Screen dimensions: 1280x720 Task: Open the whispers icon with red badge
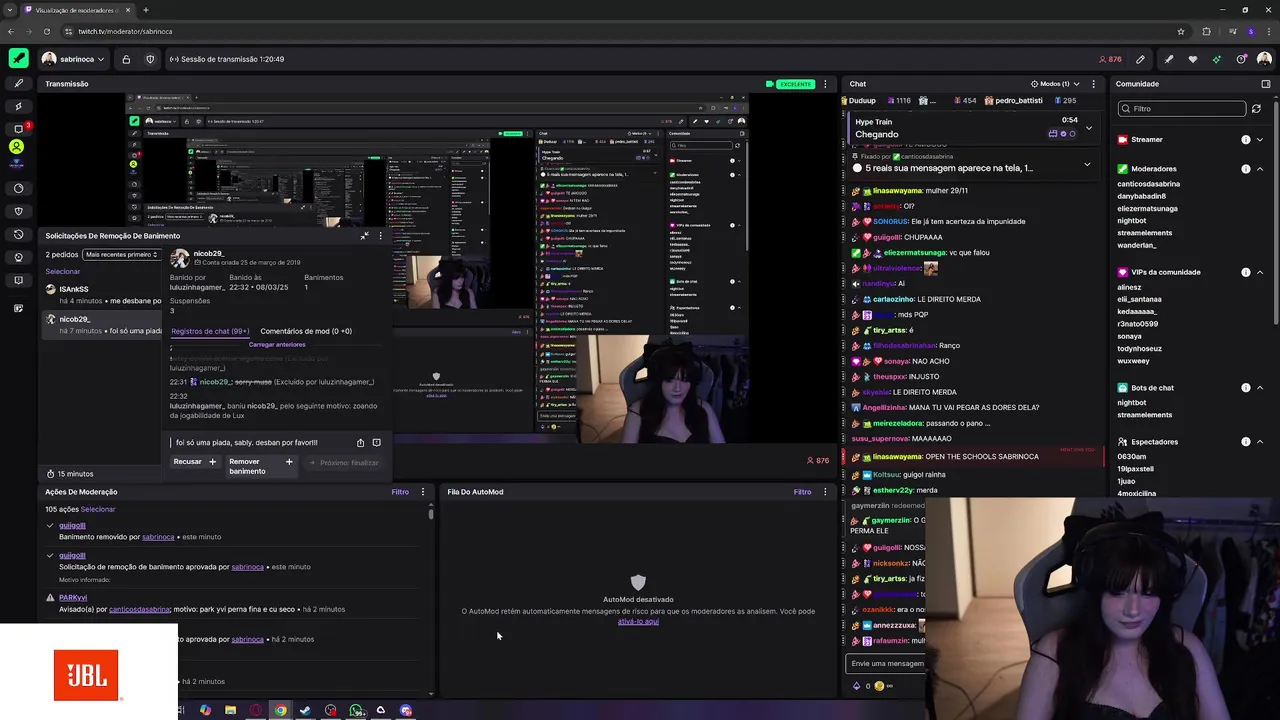pos(18,128)
